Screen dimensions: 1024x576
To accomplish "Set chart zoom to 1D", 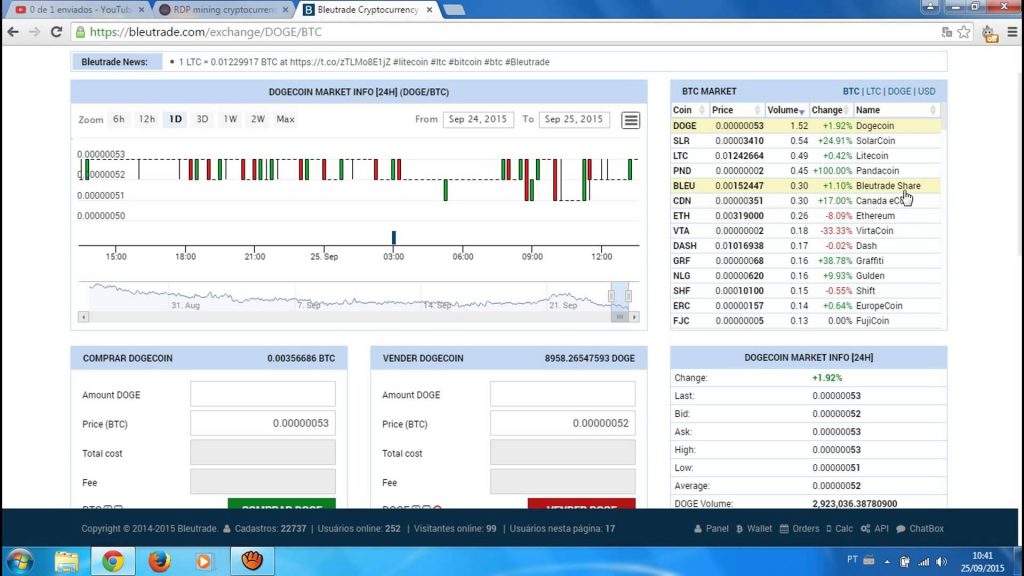I will 176,119.
